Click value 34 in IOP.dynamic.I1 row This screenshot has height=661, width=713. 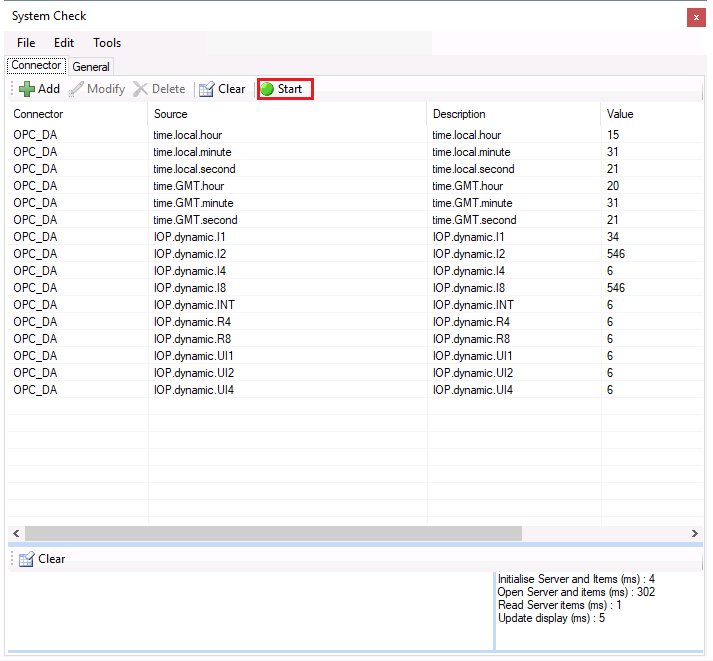click(613, 237)
